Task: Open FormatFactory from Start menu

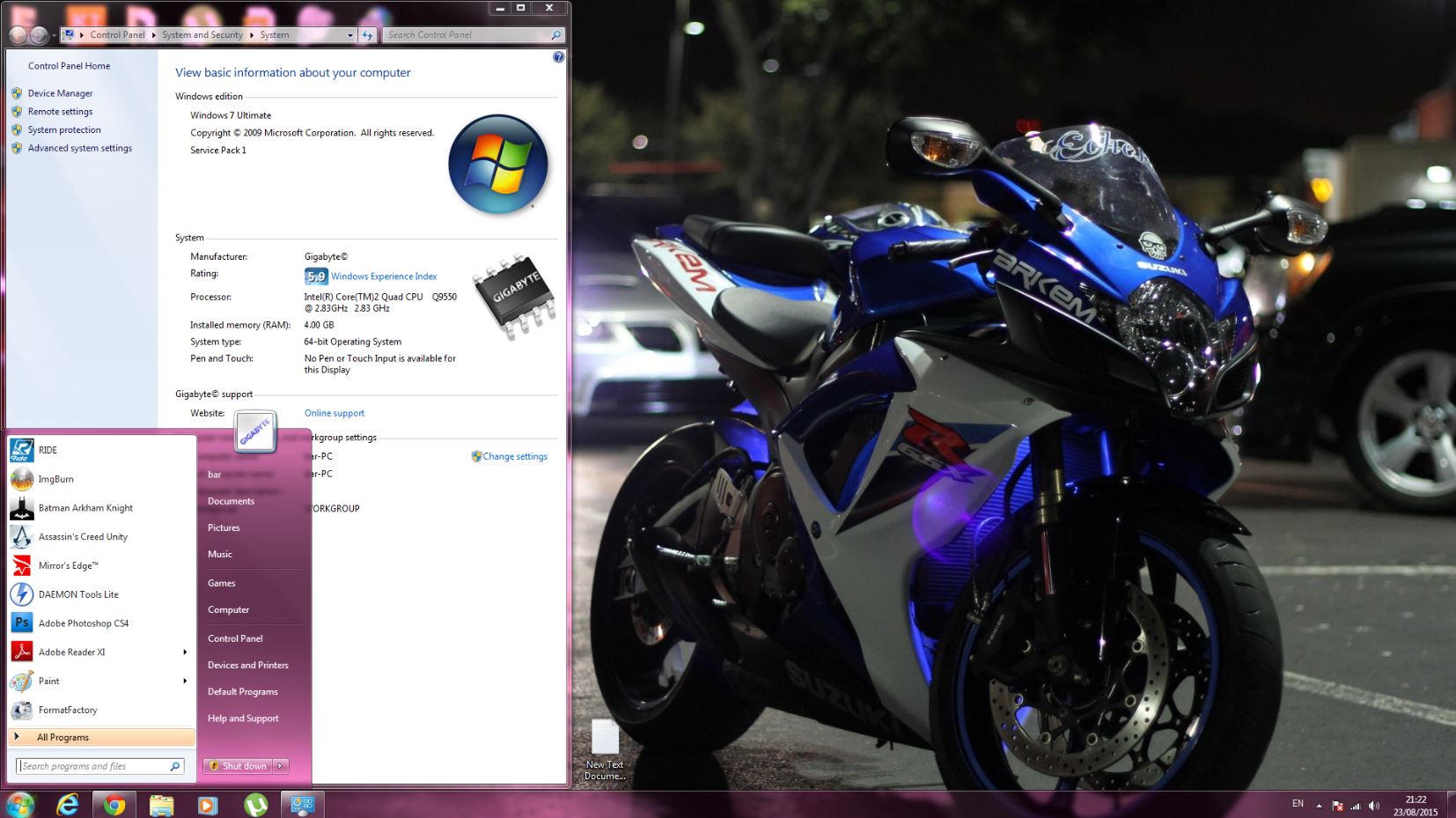Action: coord(67,710)
